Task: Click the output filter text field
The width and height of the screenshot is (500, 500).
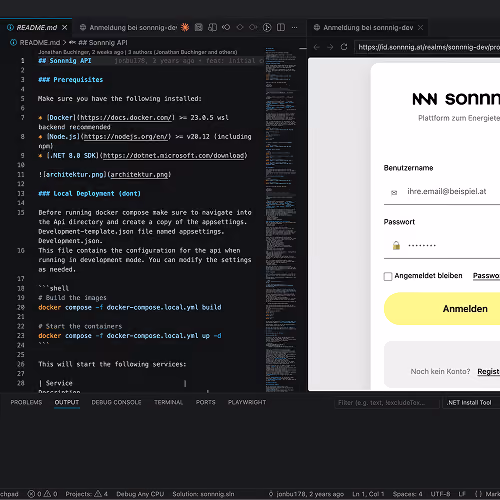Action: (x=387, y=403)
